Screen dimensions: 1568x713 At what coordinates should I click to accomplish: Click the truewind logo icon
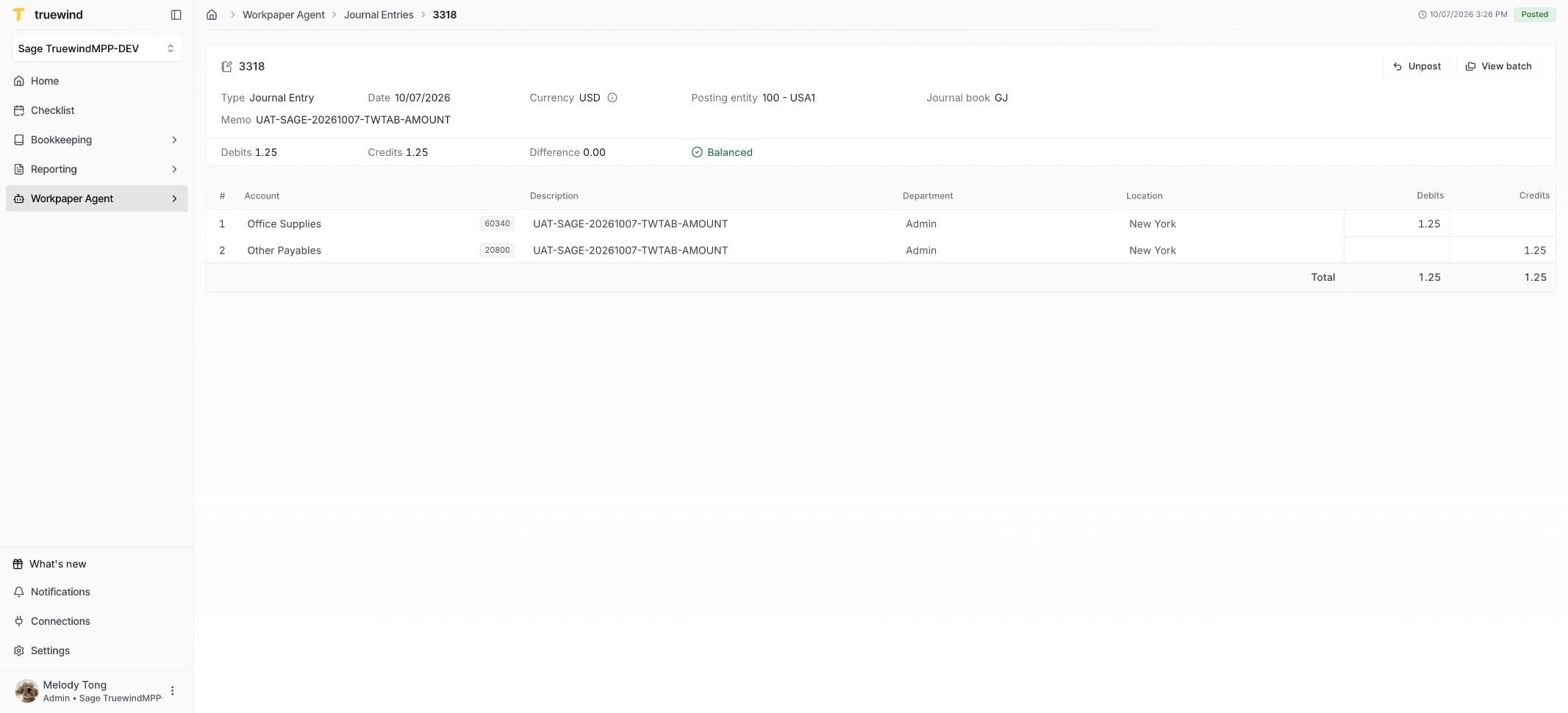[19, 15]
